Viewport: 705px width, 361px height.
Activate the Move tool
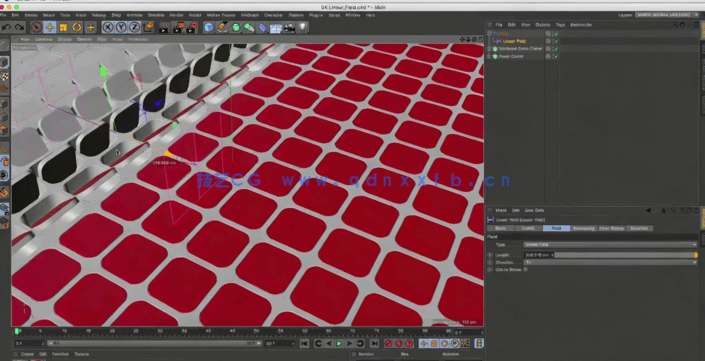pos(49,27)
